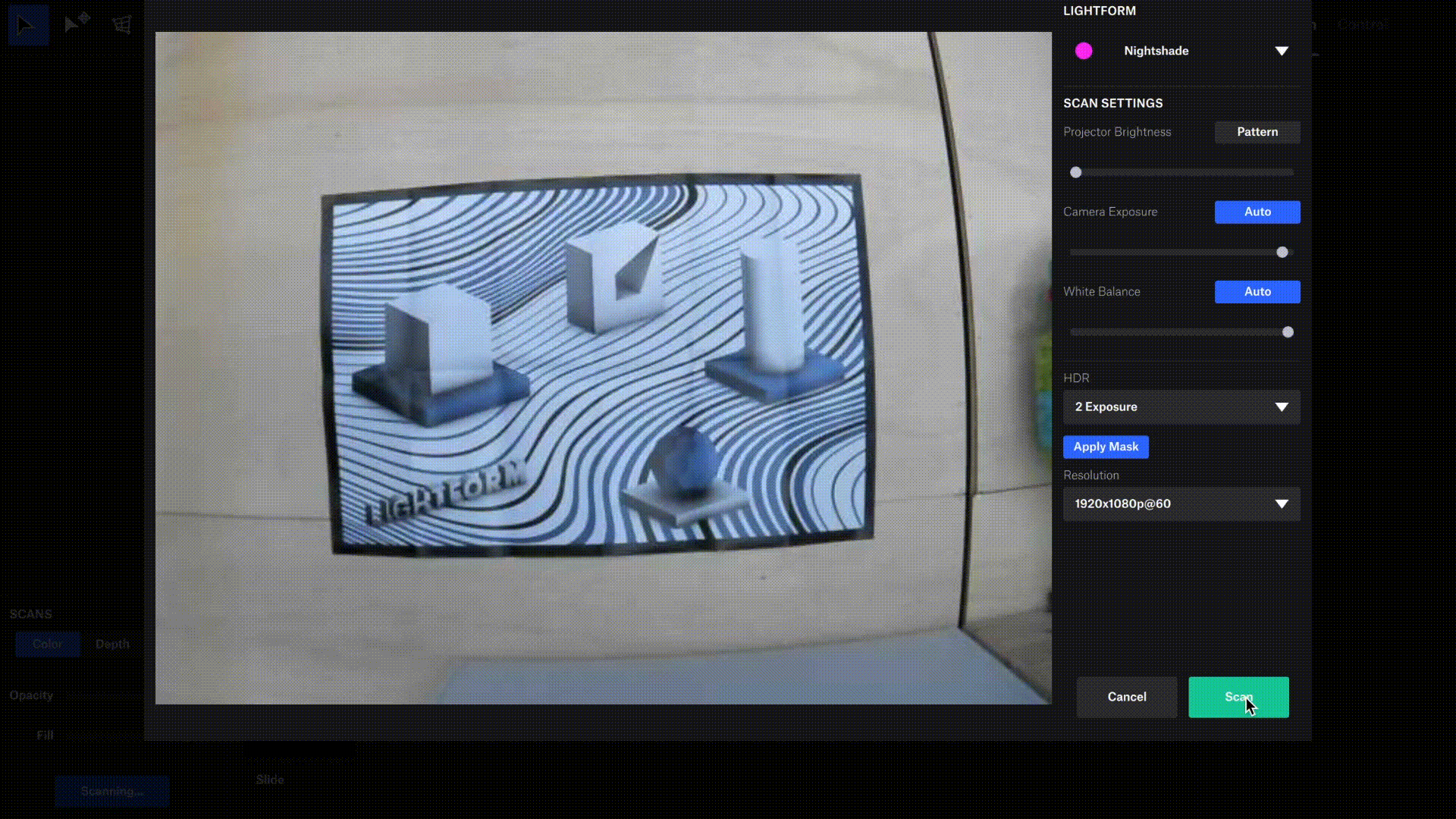
Task: Open the Nightshade device dropdown arrow
Action: 1281,51
